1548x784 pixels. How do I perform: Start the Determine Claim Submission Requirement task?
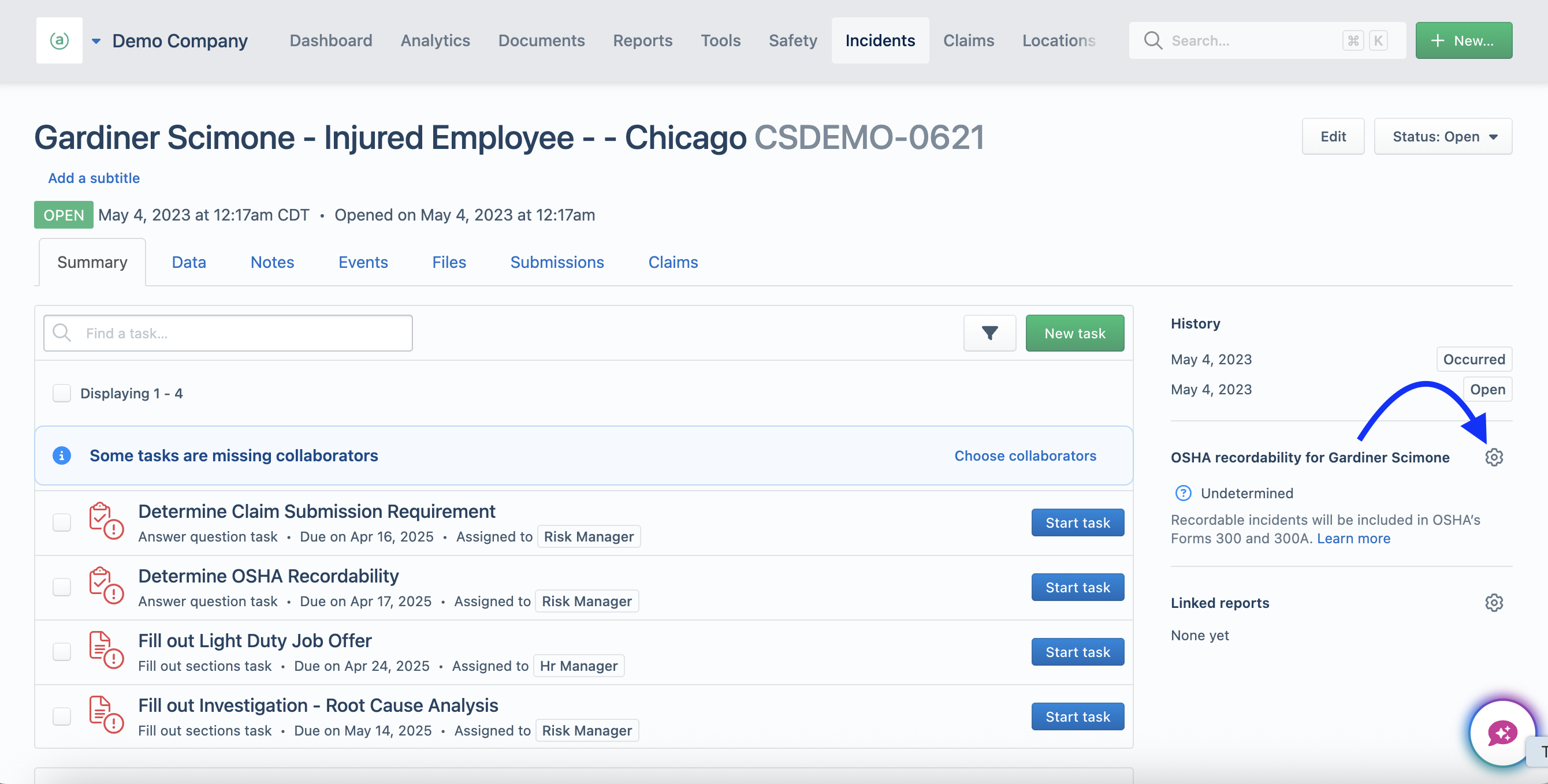tap(1077, 522)
